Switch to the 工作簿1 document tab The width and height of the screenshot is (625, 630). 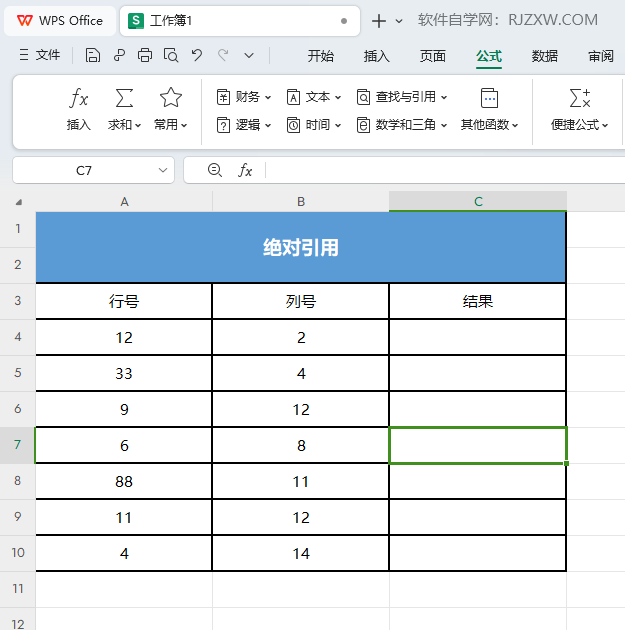click(239, 20)
